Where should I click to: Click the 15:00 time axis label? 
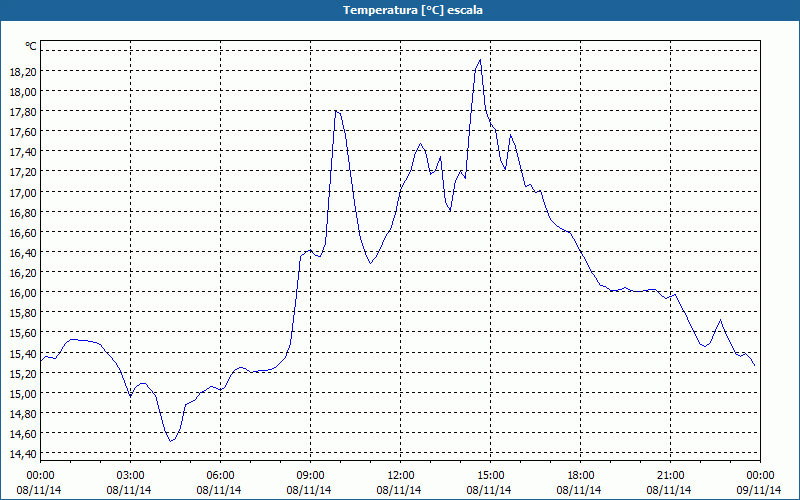click(490, 476)
